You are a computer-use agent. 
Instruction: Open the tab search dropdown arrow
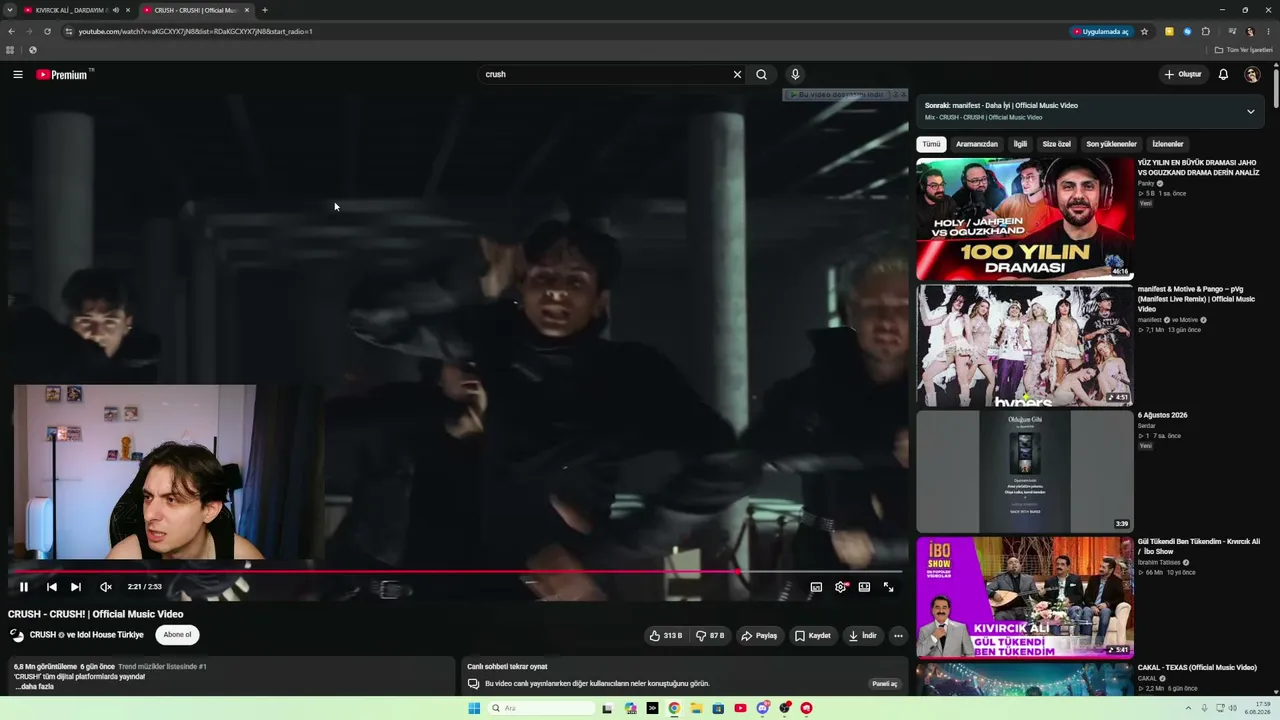9,10
